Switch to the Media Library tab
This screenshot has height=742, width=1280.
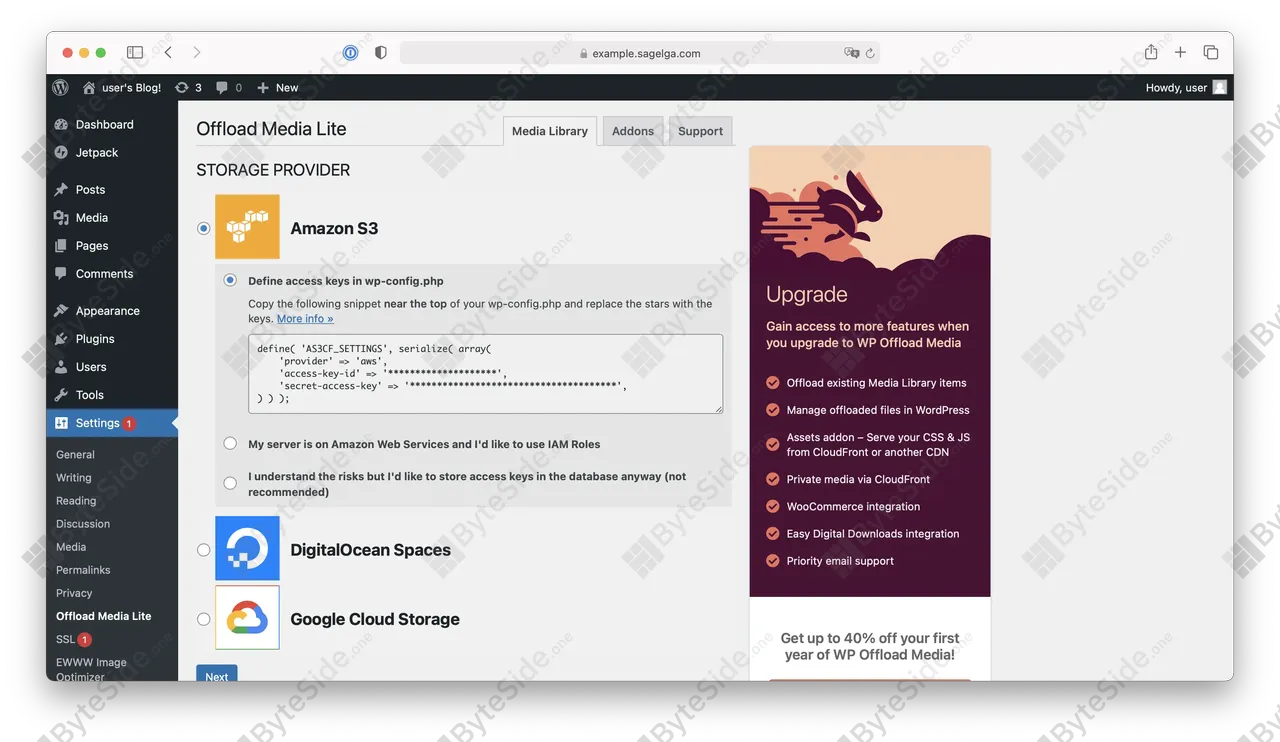pos(550,131)
